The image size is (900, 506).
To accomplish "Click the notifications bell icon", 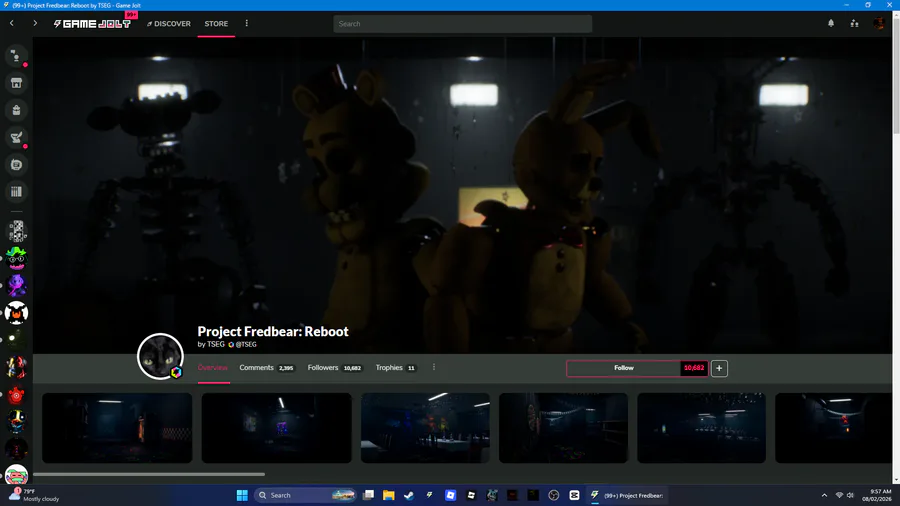I will point(831,24).
